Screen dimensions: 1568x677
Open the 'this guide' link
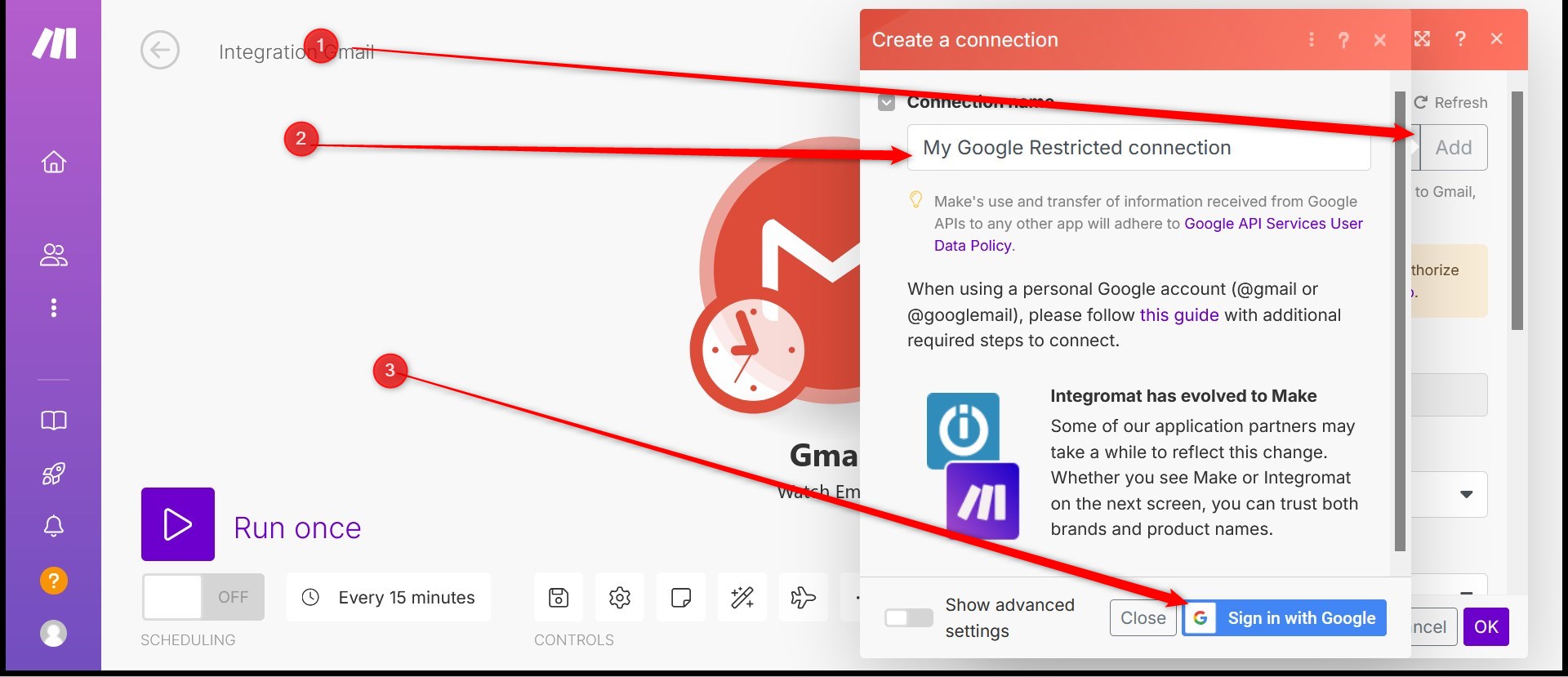pyautogui.click(x=1179, y=315)
